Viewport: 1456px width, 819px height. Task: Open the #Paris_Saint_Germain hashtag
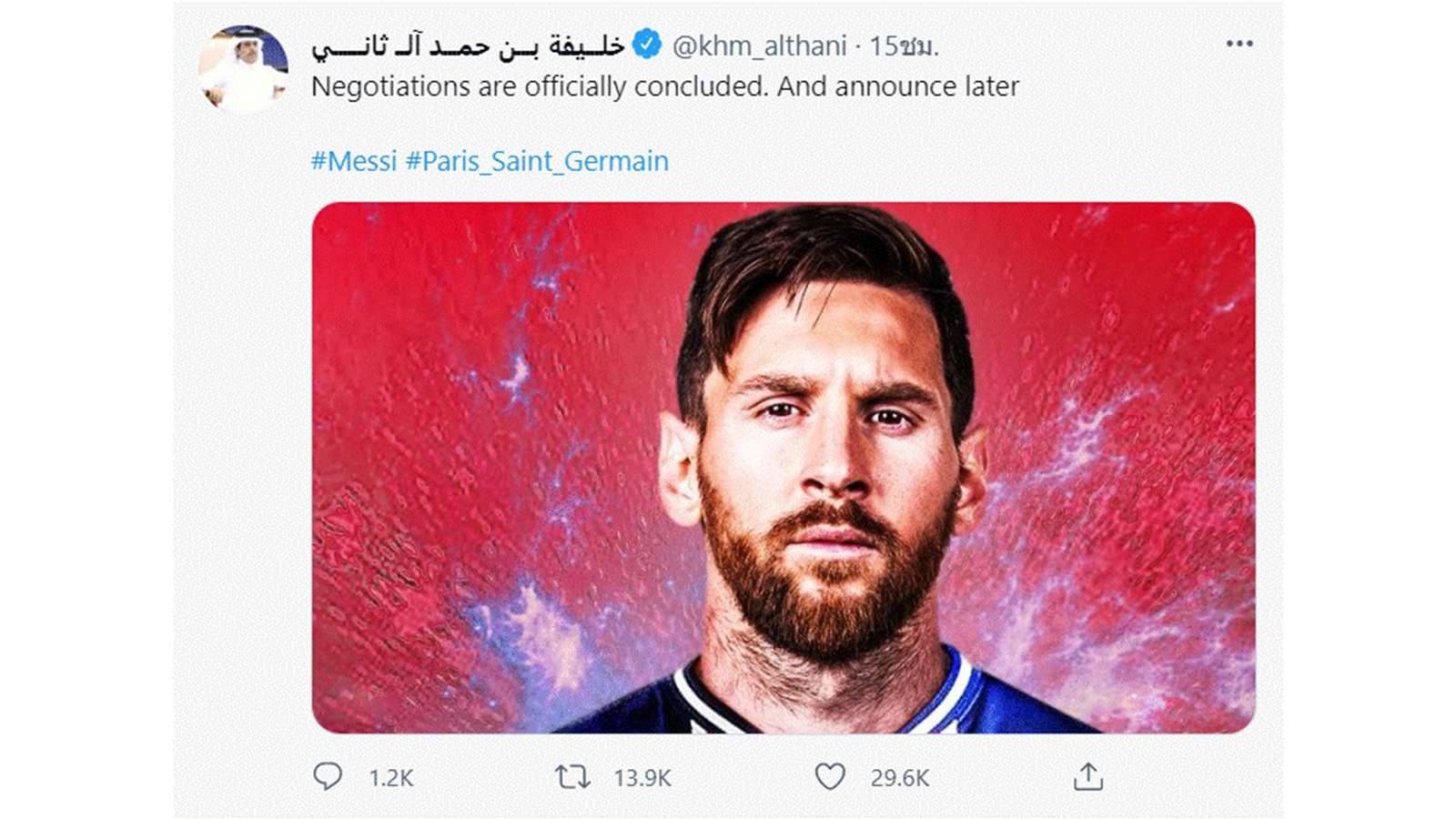(537, 160)
